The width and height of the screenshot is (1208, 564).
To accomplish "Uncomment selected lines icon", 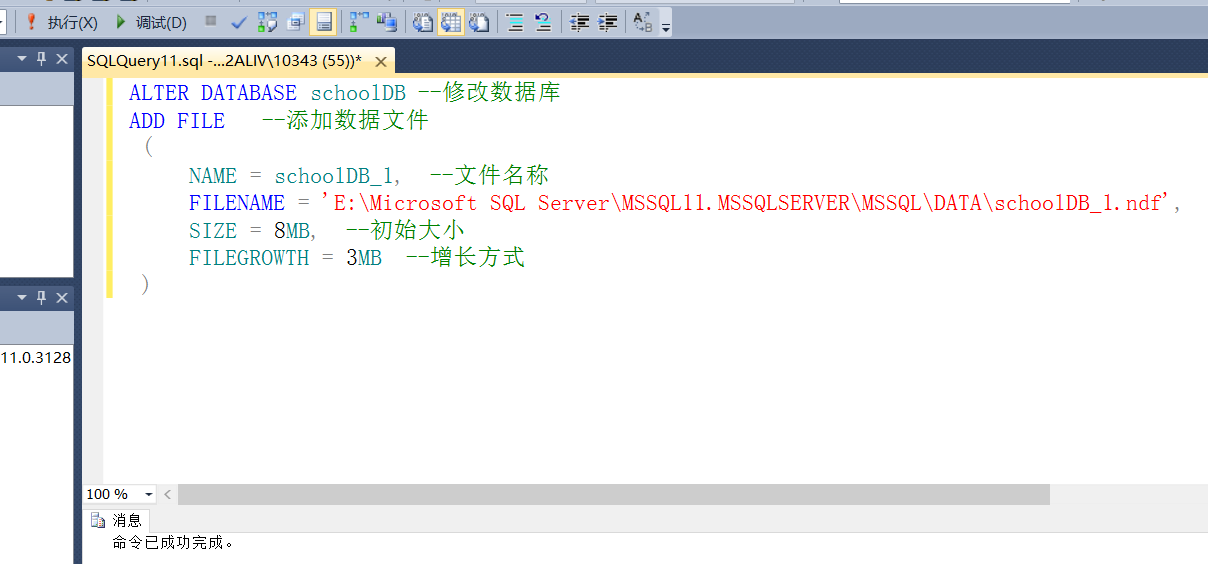I will [543, 22].
